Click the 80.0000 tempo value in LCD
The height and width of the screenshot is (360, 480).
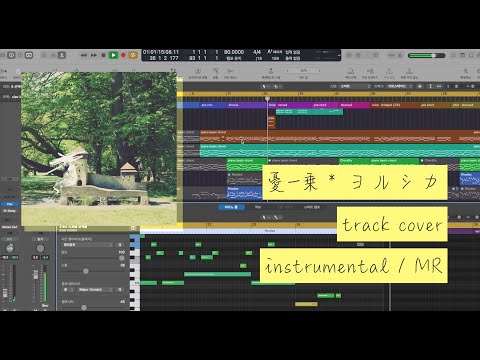(234, 52)
